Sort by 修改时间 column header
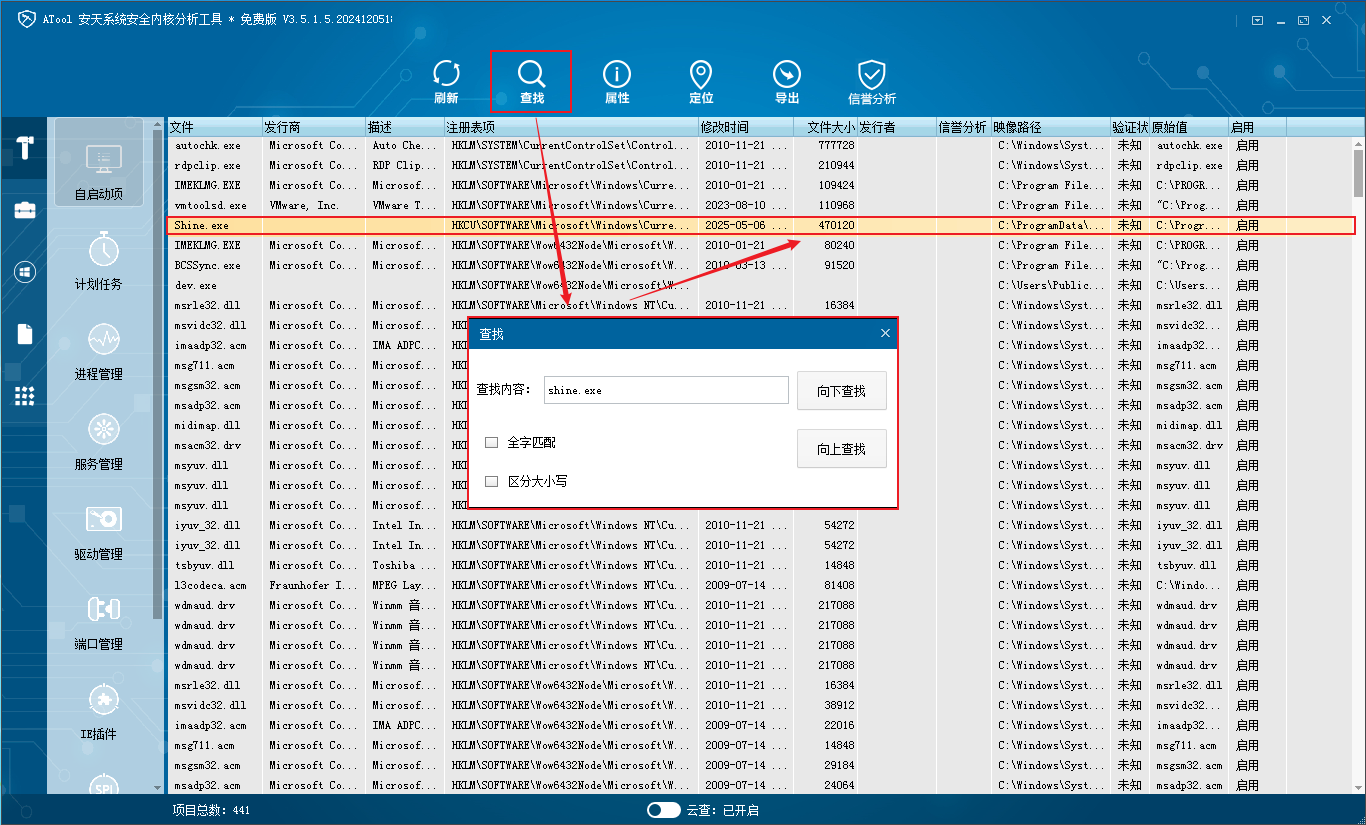Screen dimensions: 1366x825 745,127
